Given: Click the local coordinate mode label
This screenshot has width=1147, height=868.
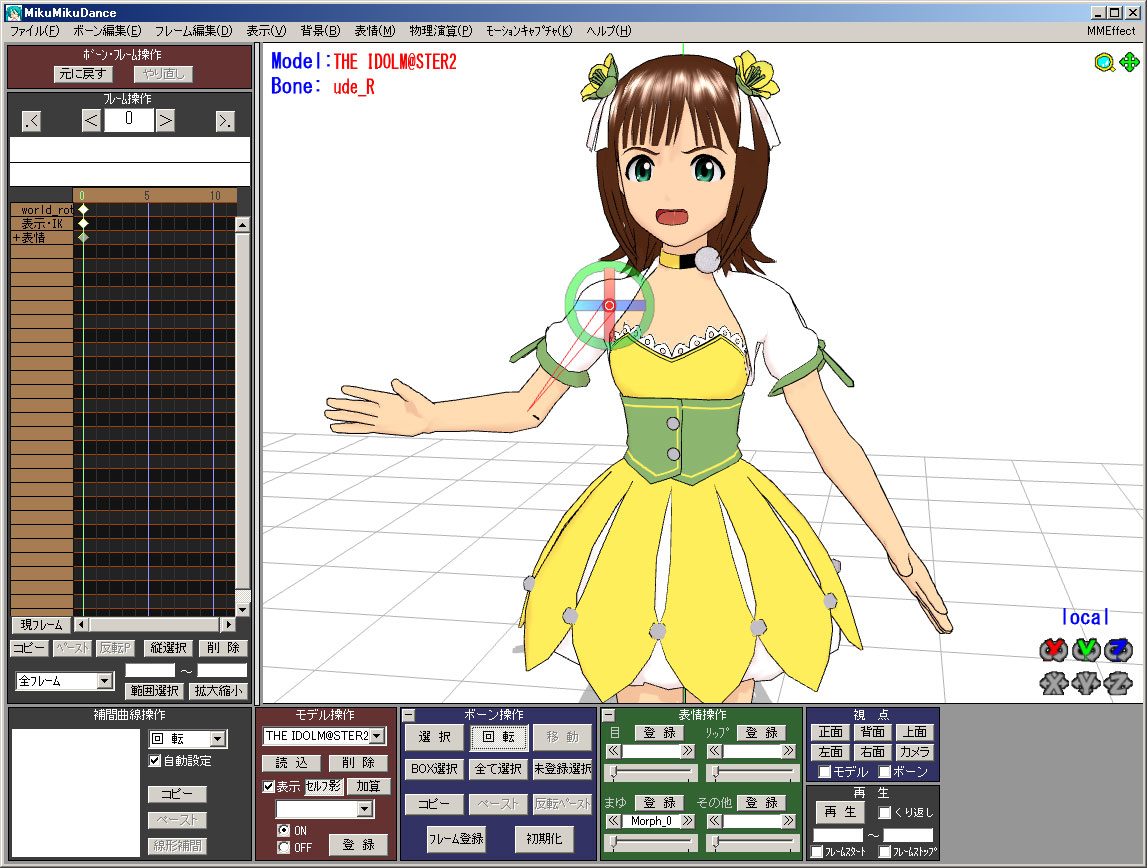Looking at the screenshot, I should tap(1086, 617).
